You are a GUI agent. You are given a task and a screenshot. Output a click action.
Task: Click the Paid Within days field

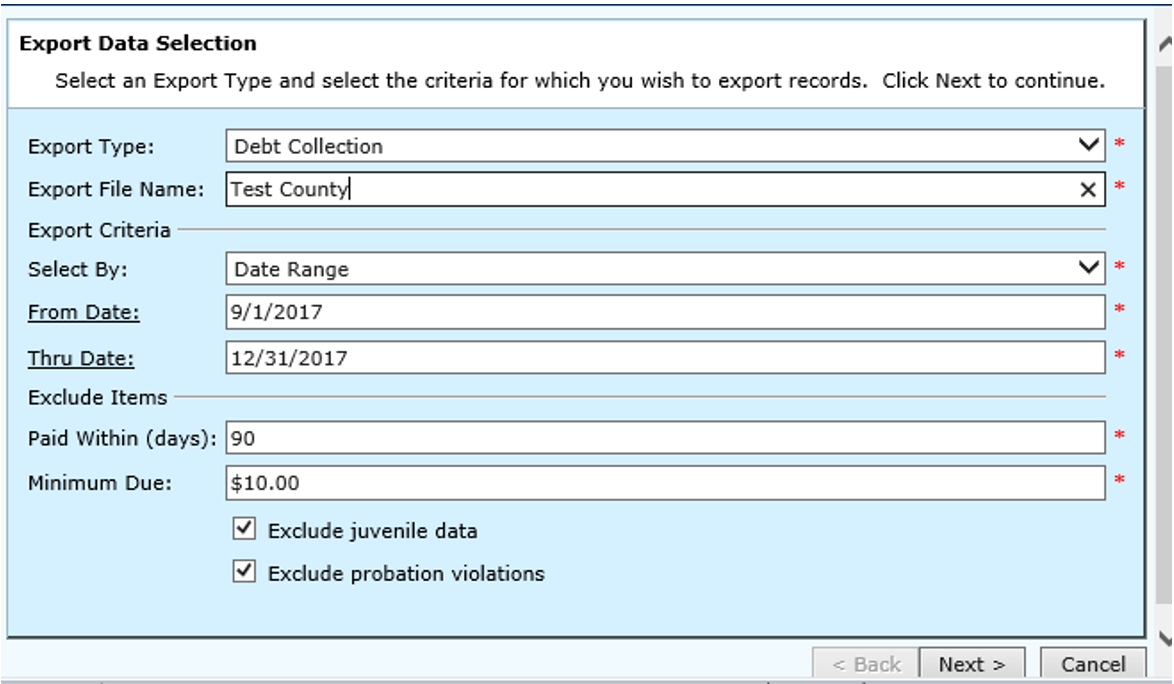tap(666, 438)
